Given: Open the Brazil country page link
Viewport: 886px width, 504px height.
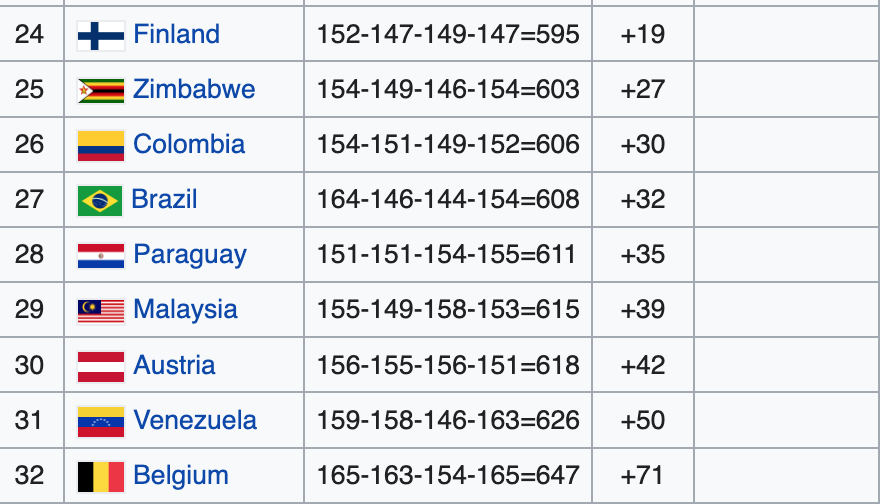Looking at the screenshot, I should coord(164,200).
